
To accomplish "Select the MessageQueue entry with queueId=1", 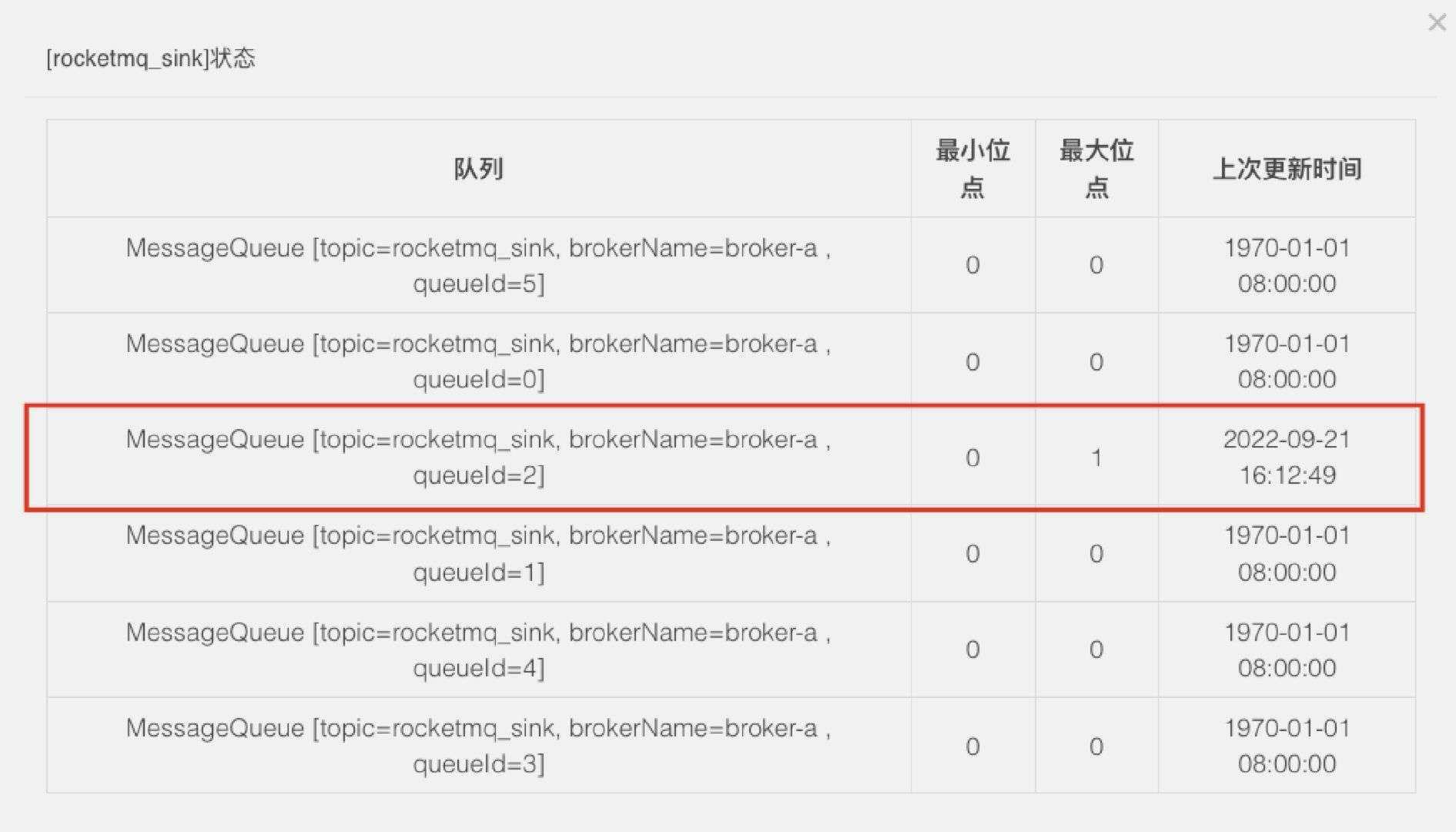I will [478, 553].
